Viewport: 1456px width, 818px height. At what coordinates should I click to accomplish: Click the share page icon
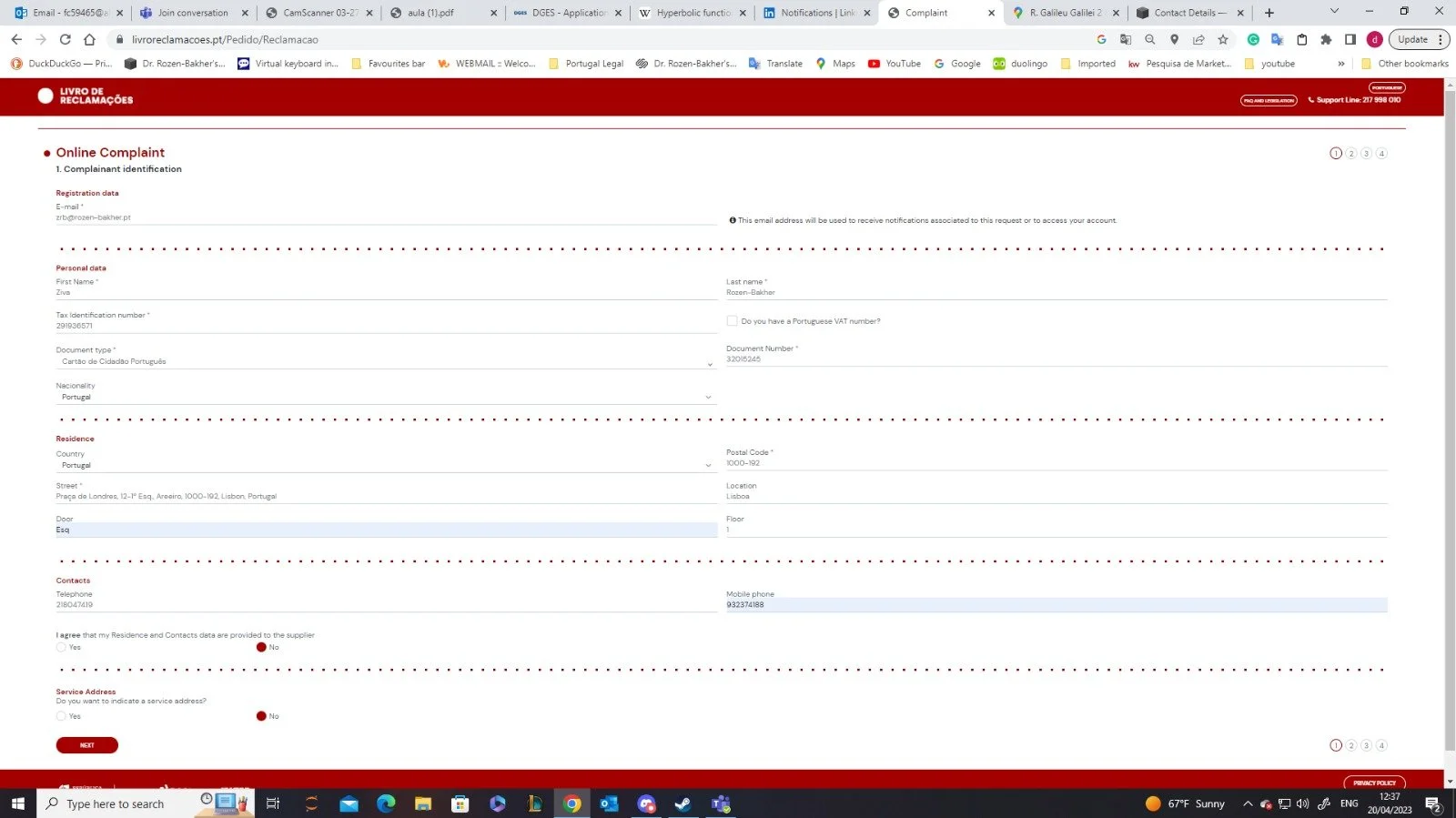(1198, 40)
